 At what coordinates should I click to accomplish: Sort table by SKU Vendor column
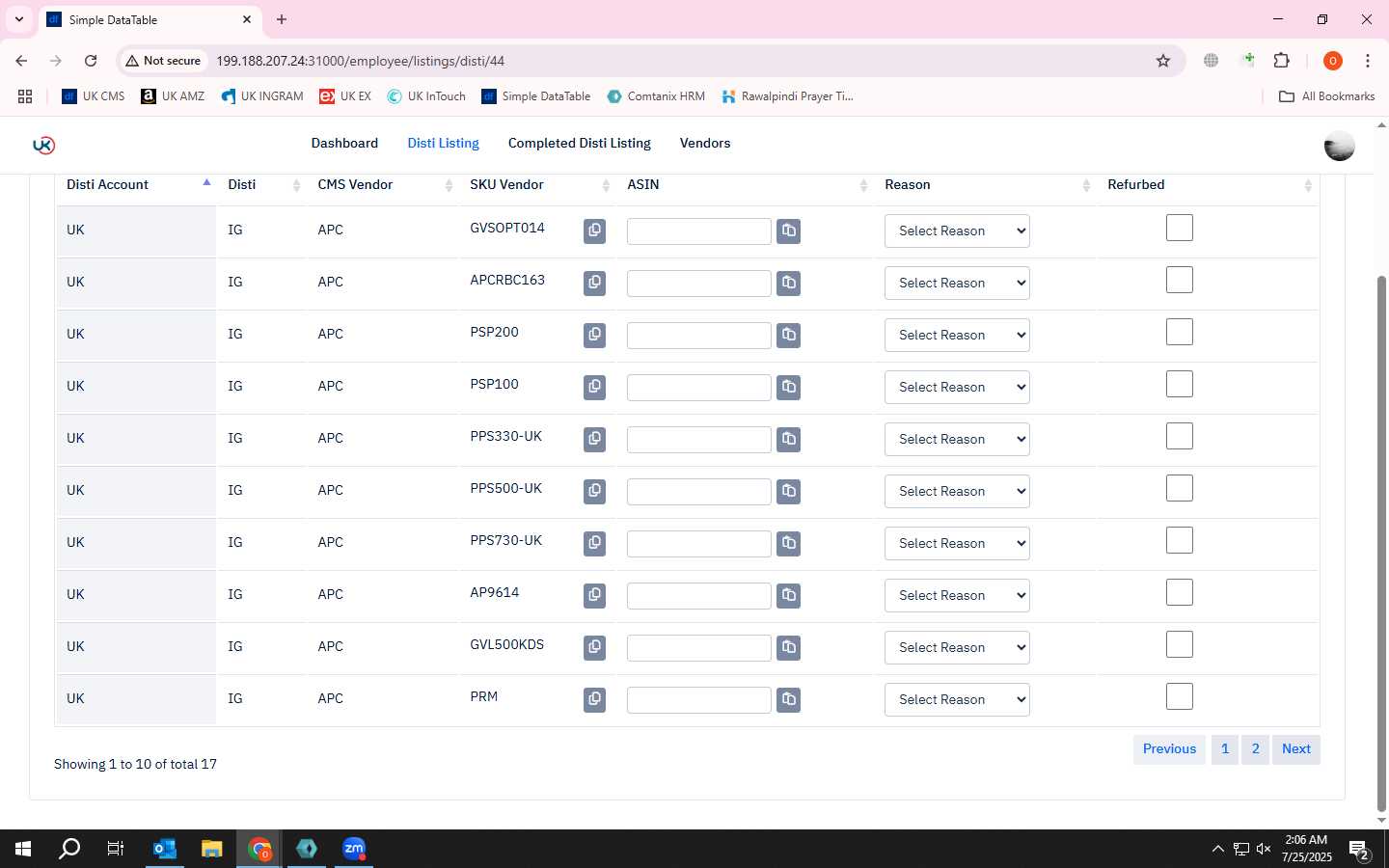point(538,184)
